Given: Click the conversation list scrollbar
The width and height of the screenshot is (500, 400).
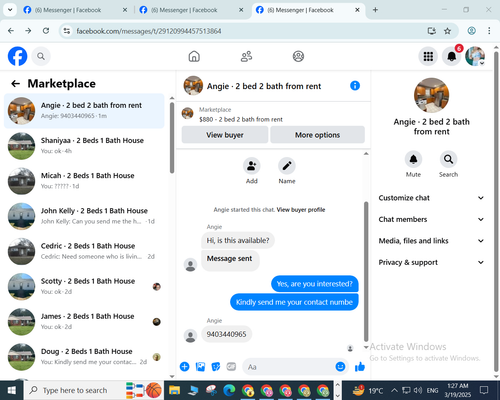Looking at the screenshot, I should 172,137.
